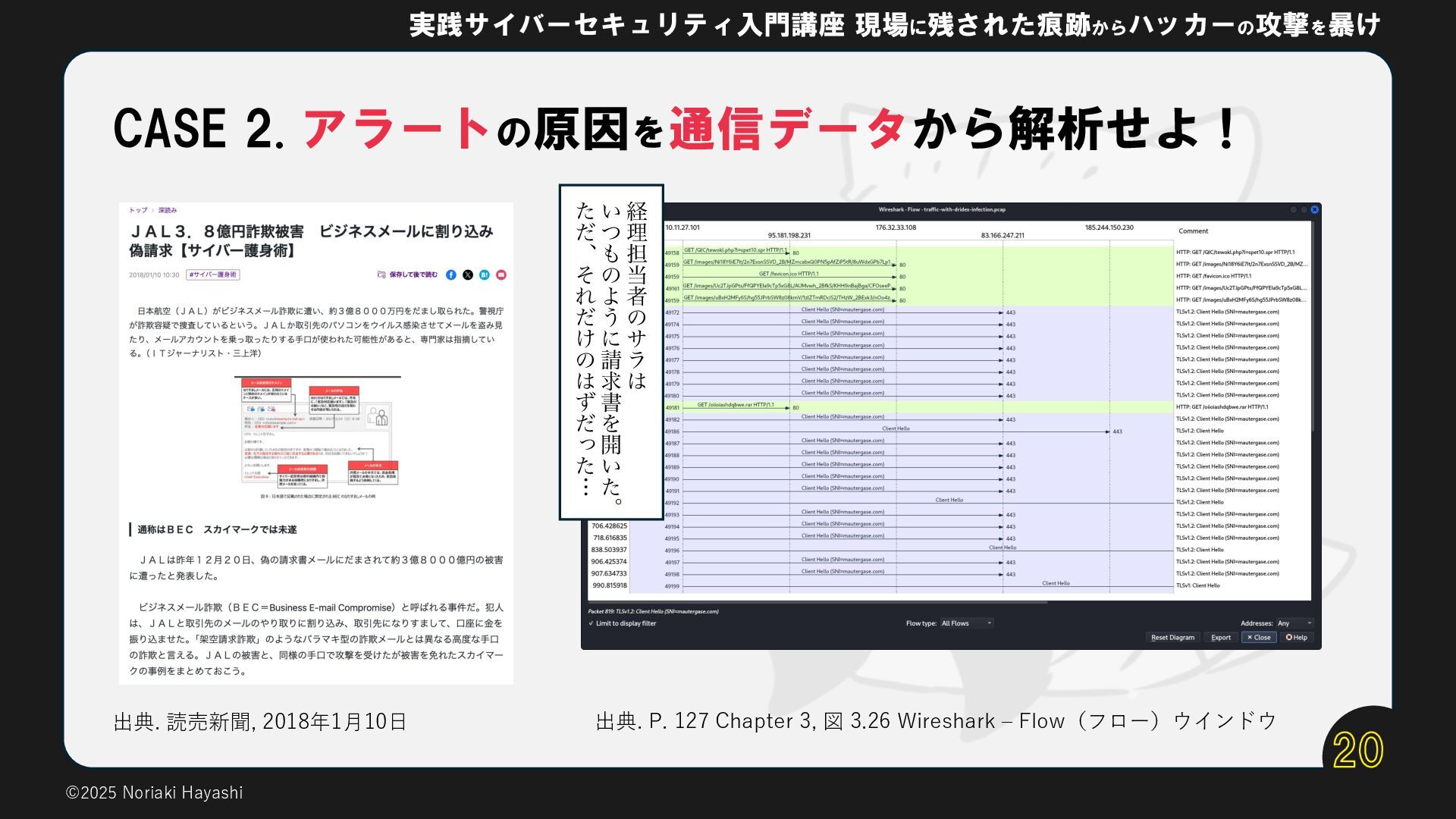1456x819 pixels.
Task: Share the article via X icon
Action: [468, 275]
